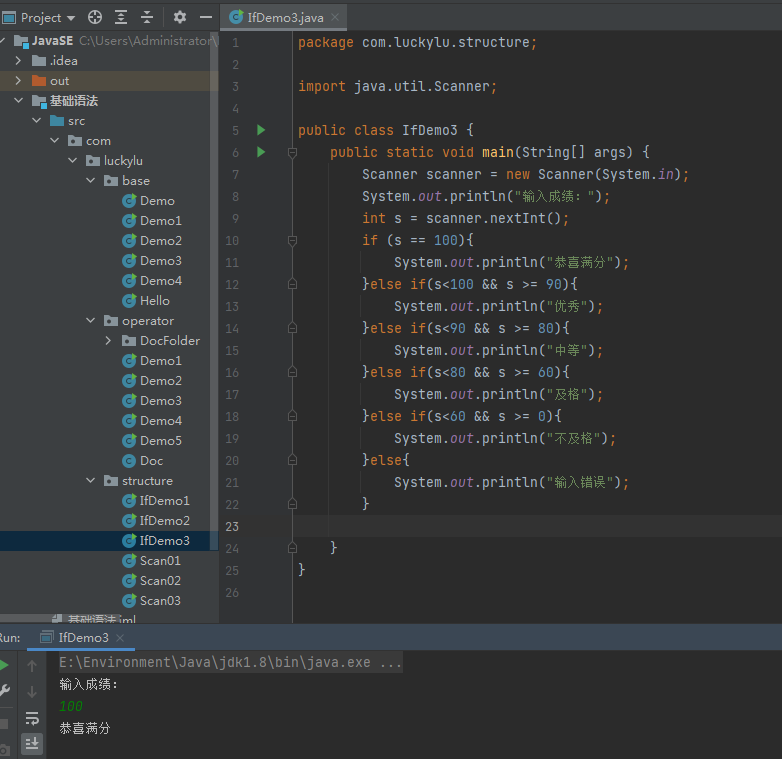782x759 pixels.
Task: Collapse the structure package folder
Action: (91, 481)
